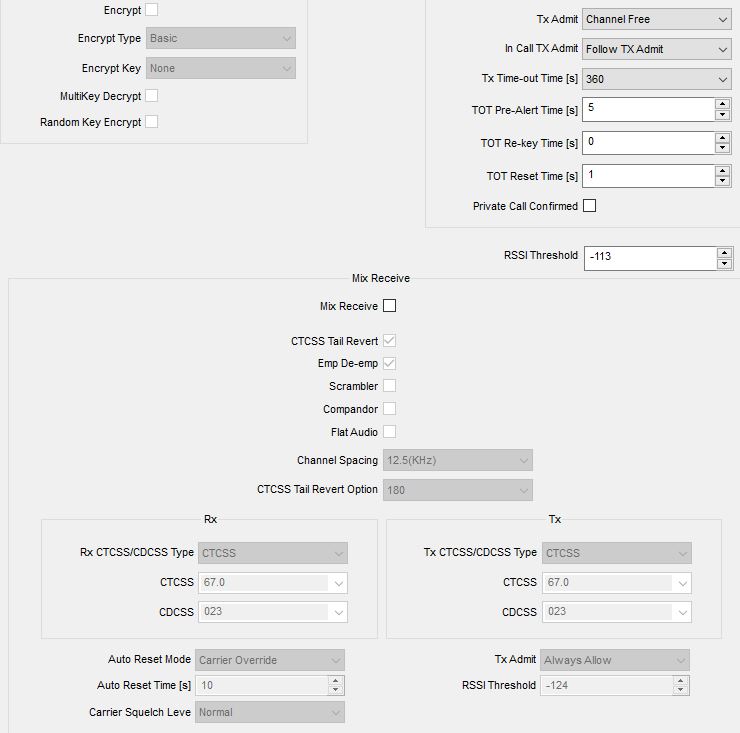740x733 pixels.
Task: Open the Tx Time-out Time dropdown
Action: (656, 79)
